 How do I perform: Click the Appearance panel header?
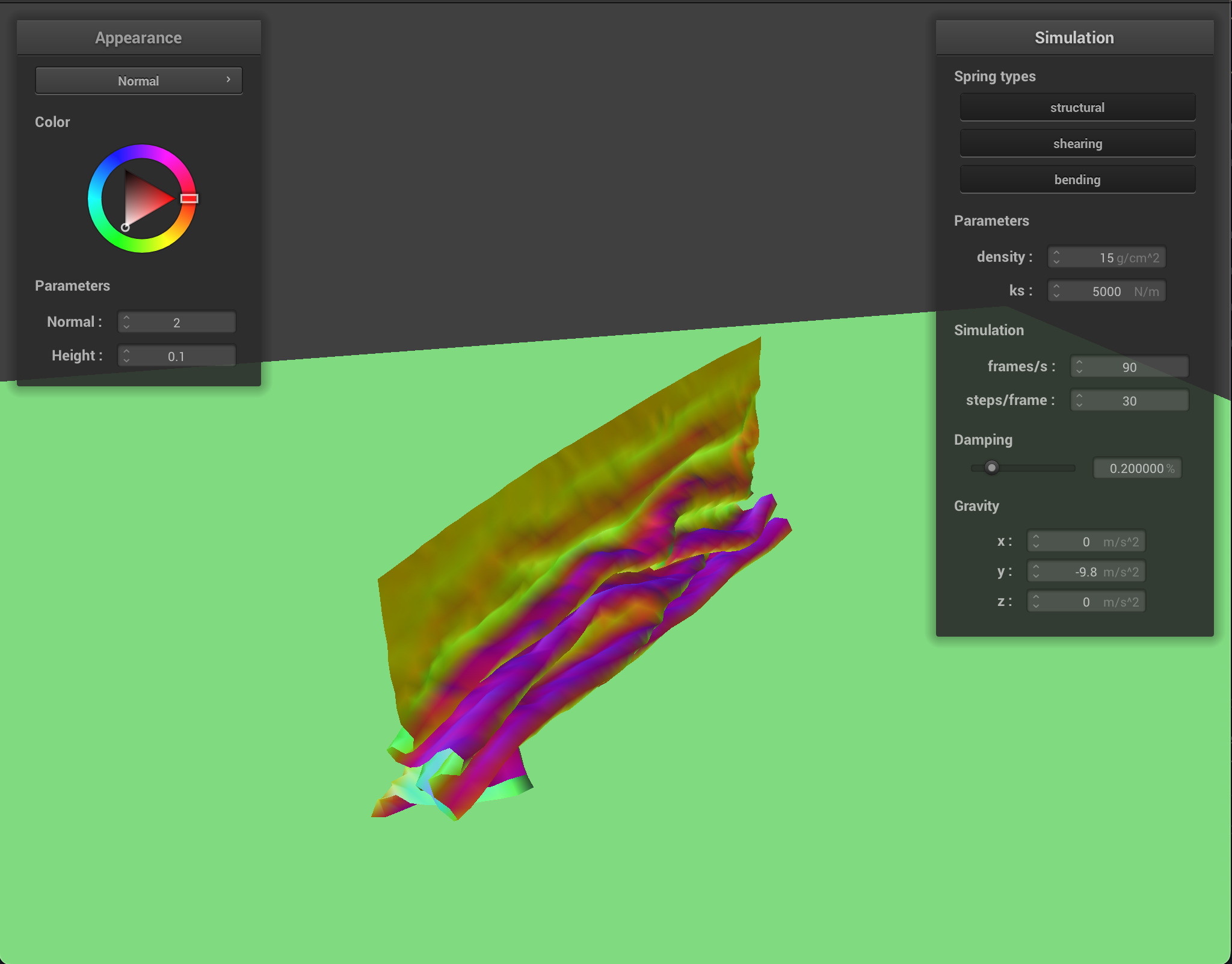click(x=138, y=37)
